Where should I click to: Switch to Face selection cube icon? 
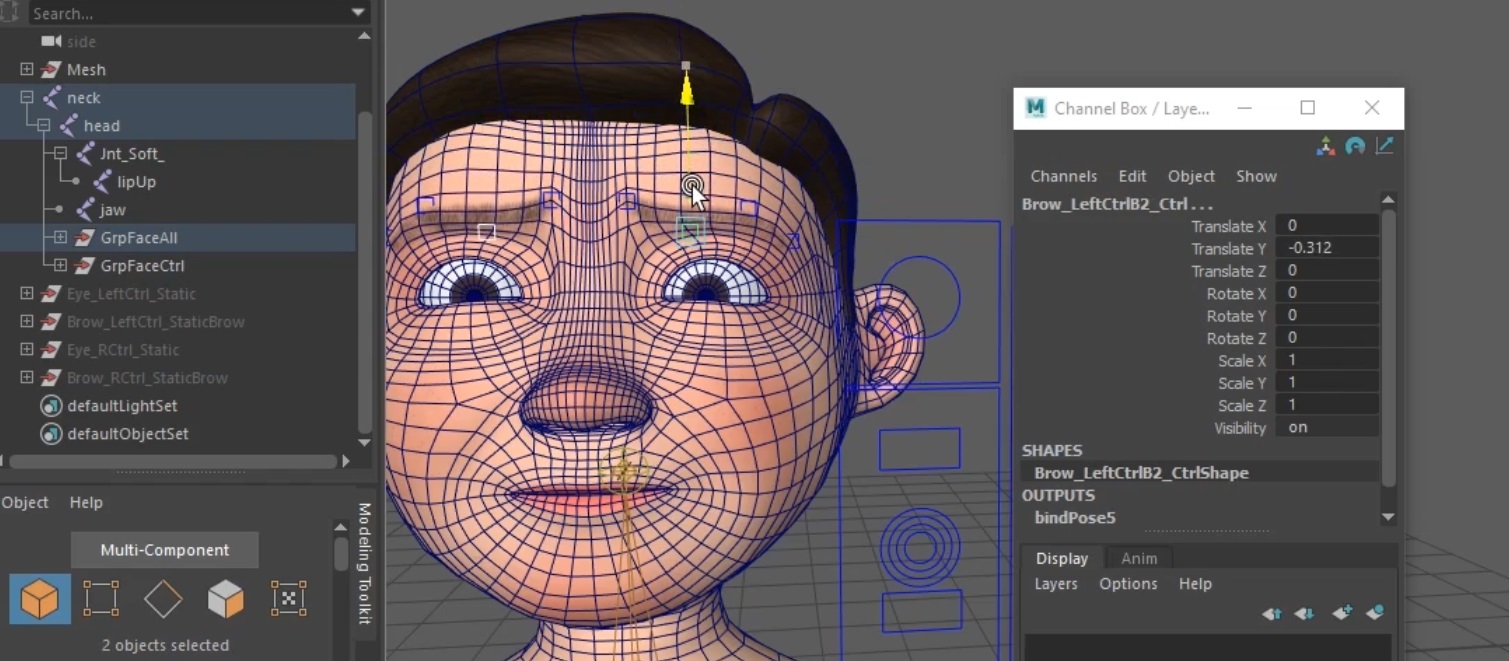tap(225, 599)
